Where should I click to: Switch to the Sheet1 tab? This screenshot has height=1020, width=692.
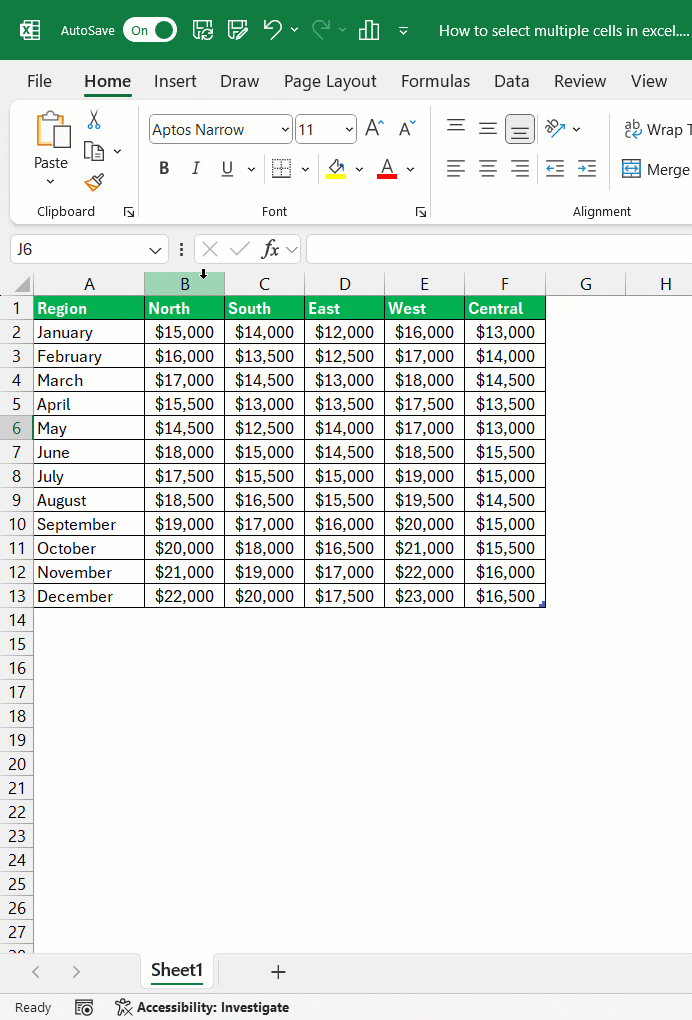click(x=177, y=971)
